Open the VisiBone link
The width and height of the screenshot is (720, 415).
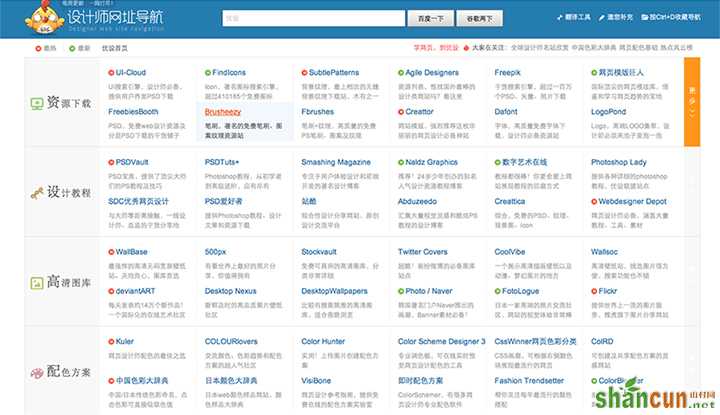tap(316, 381)
